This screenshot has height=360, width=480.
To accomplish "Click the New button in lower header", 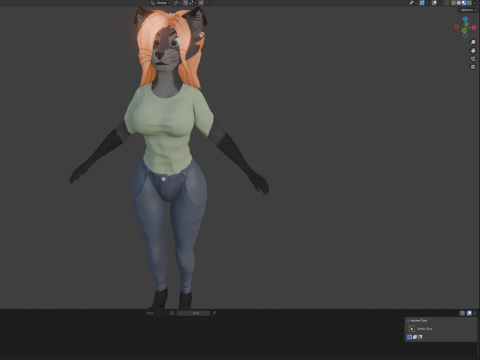I will pyautogui.click(x=193, y=313).
